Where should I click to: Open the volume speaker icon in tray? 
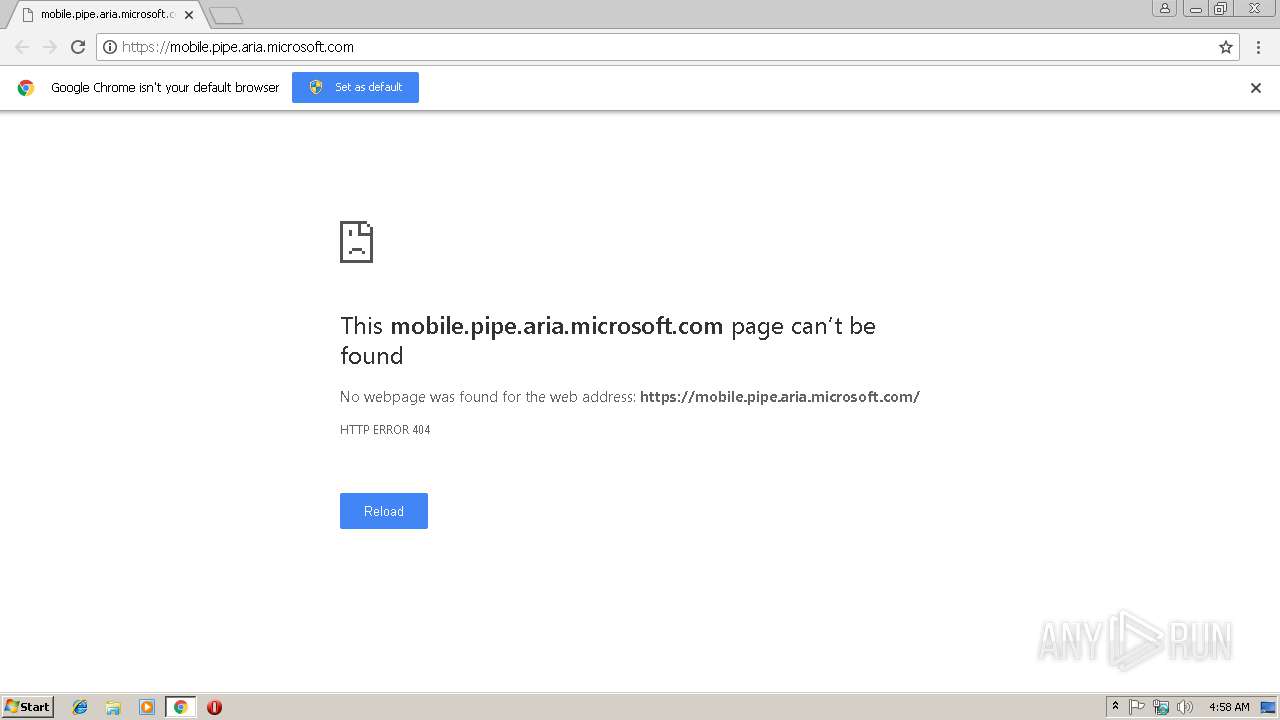1185,707
